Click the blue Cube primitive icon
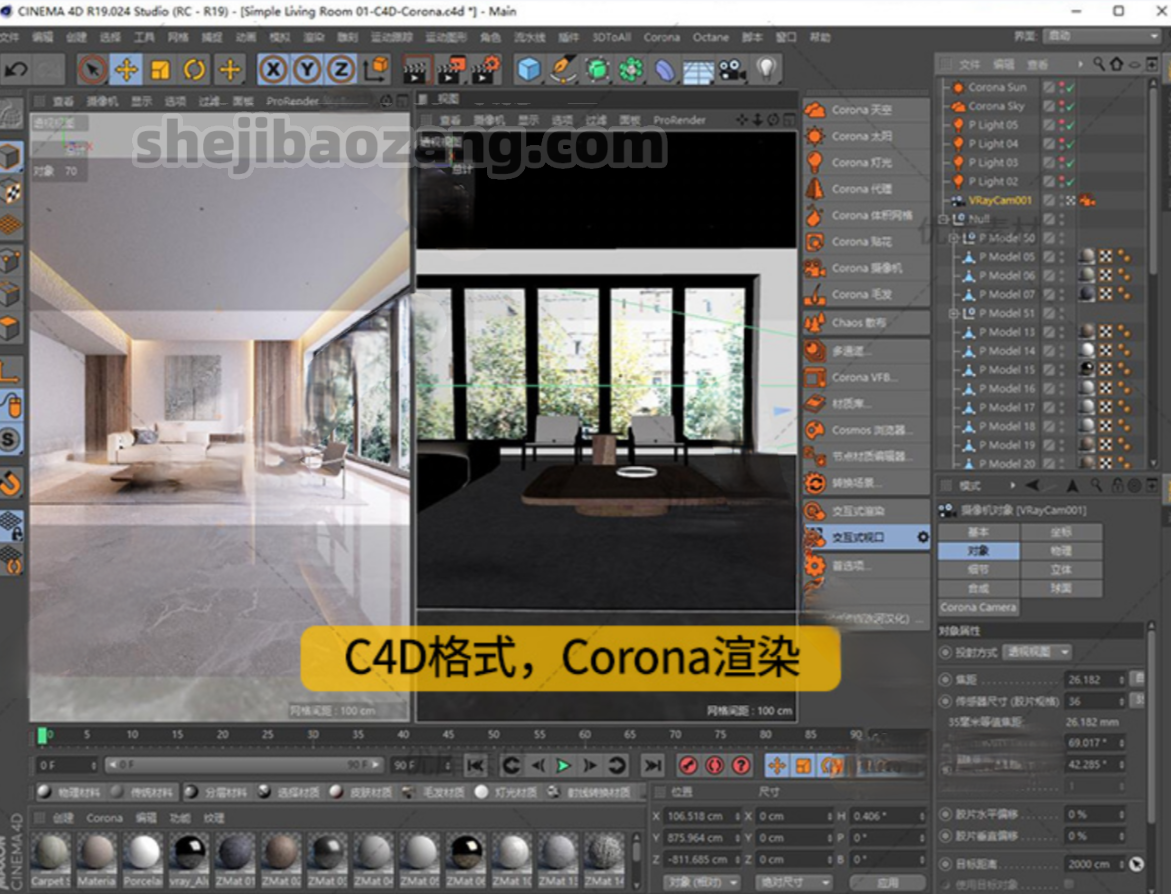Image resolution: width=1171 pixels, height=894 pixels. (x=529, y=69)
